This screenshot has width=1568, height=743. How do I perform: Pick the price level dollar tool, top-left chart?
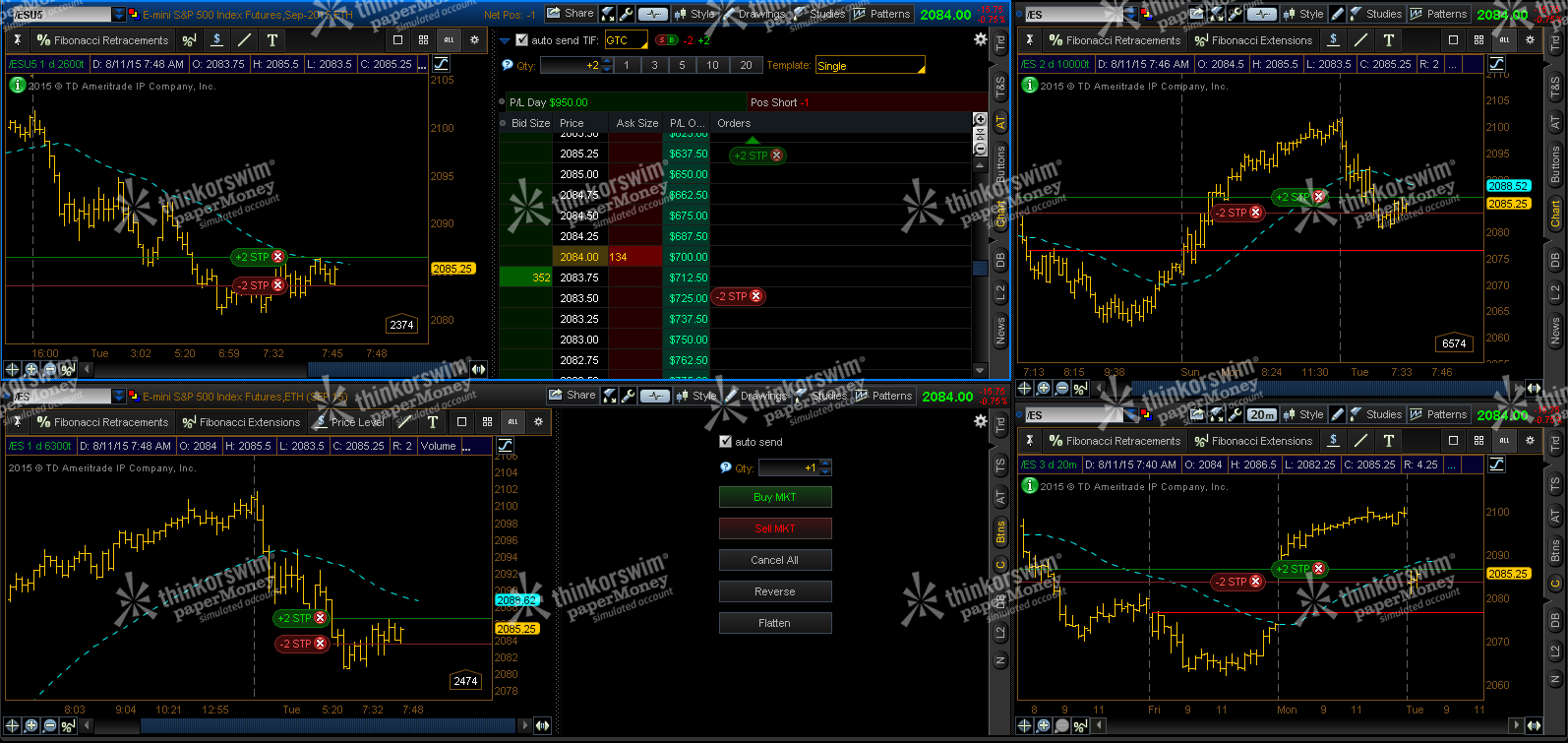[216, 40]
